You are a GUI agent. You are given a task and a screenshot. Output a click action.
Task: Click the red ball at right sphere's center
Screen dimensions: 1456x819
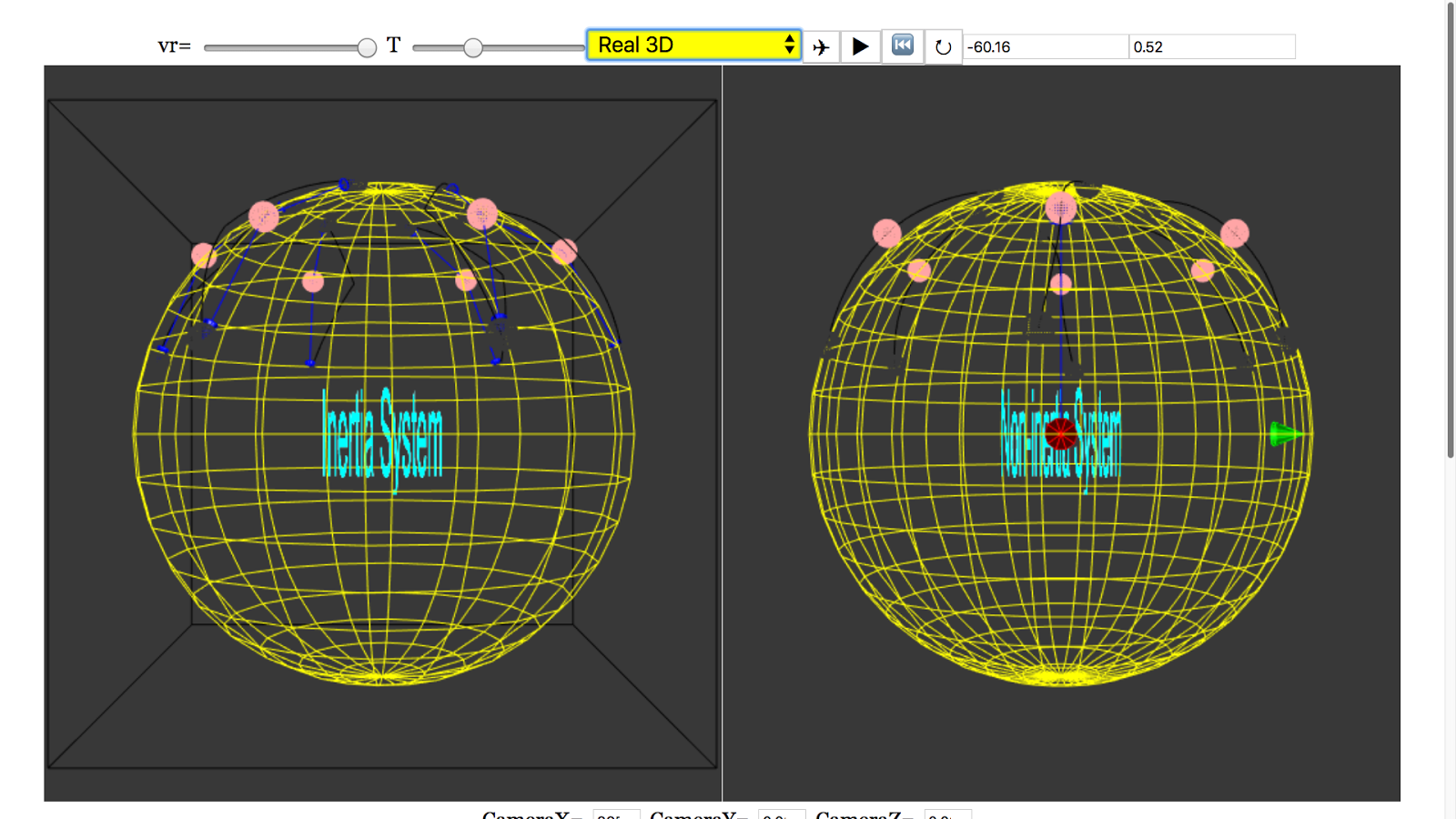[x=1060, y=434]
